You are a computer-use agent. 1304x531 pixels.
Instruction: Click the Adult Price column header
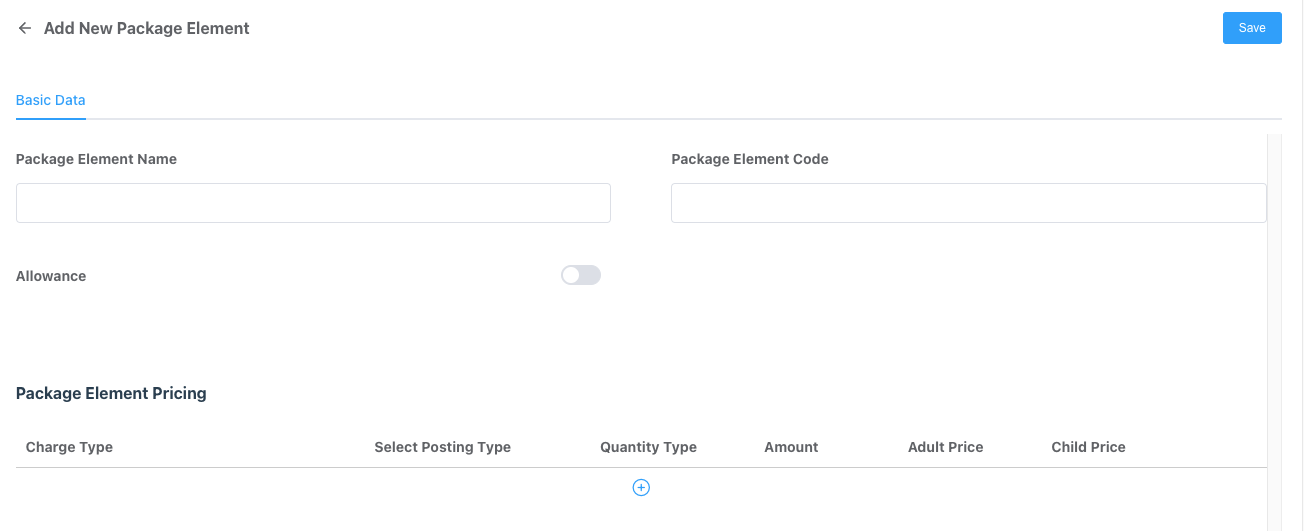[x=945, y=447]
